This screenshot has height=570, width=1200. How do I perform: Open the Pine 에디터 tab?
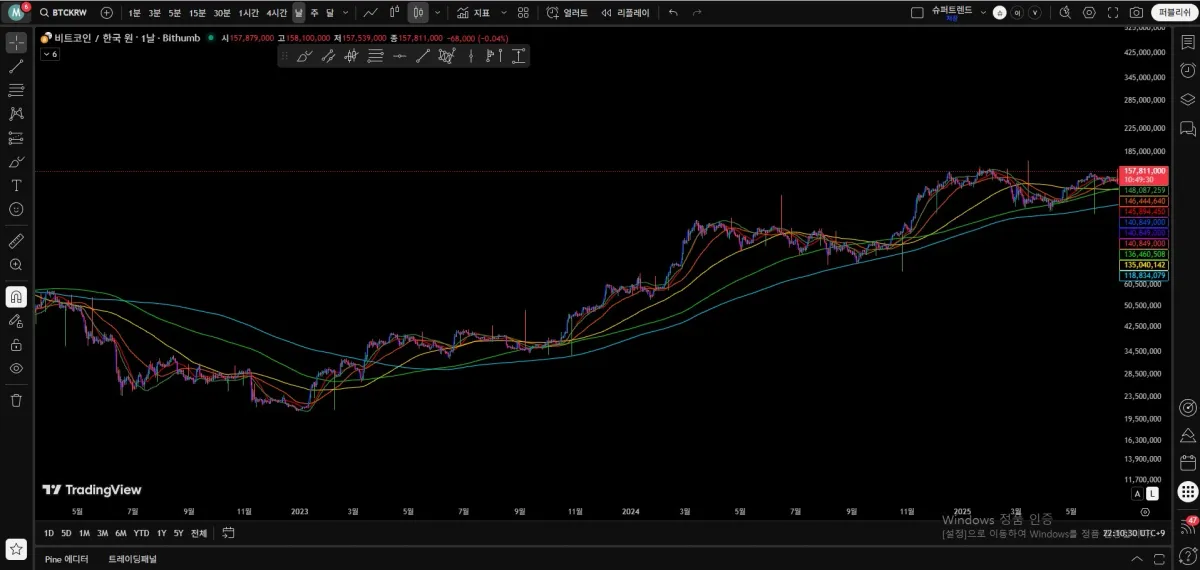pos(67,559)
